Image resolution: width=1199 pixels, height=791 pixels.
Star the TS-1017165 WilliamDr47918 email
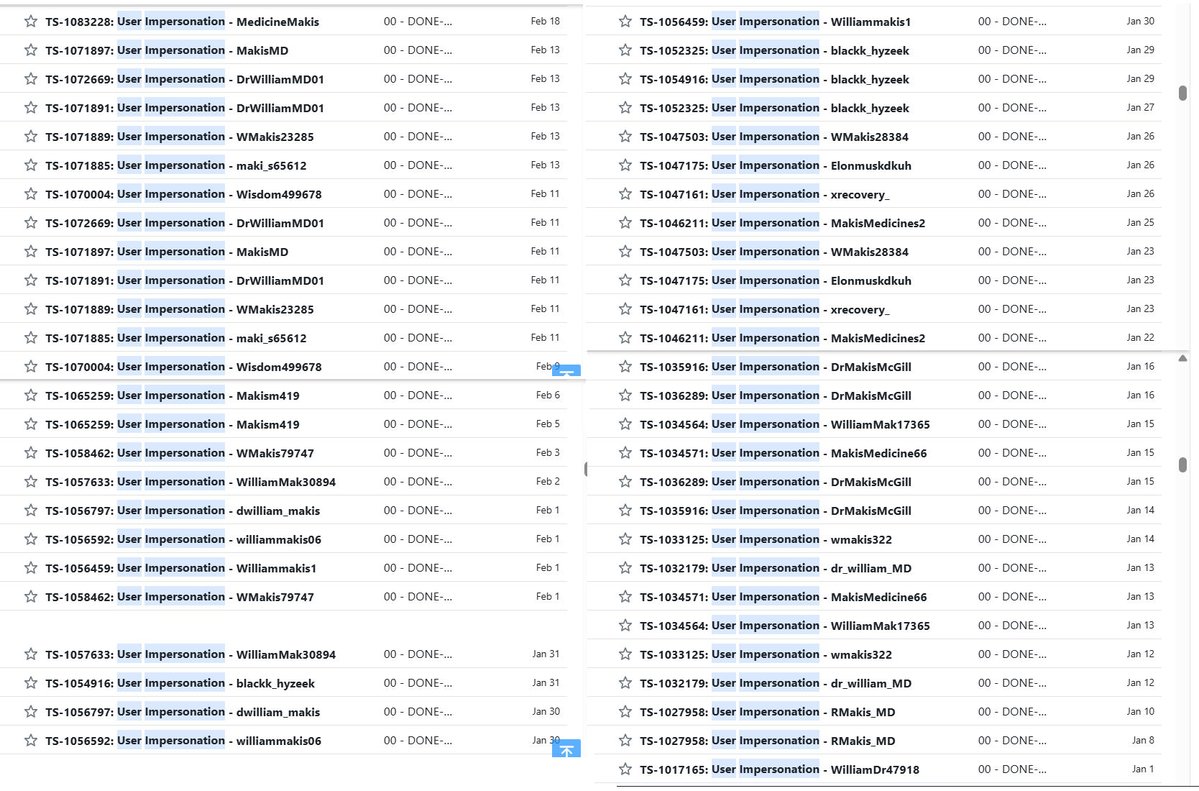[625, 769]
